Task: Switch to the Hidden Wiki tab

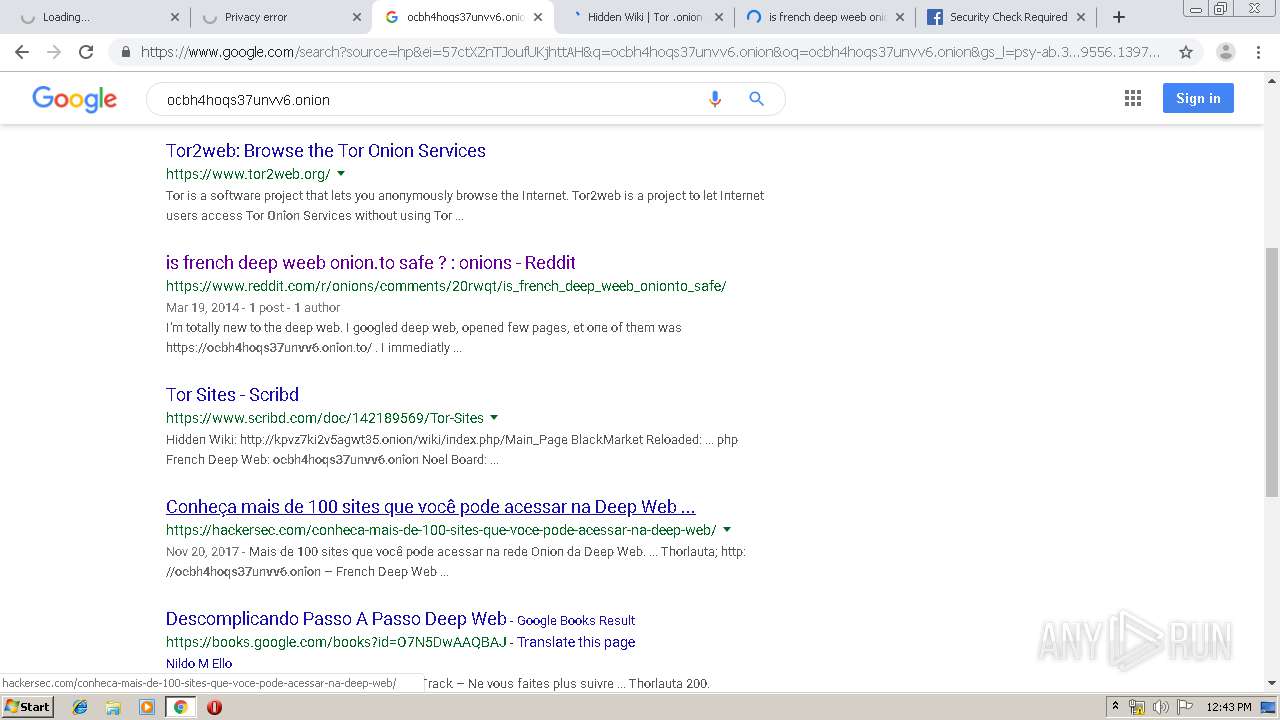Action: point(643,17)
